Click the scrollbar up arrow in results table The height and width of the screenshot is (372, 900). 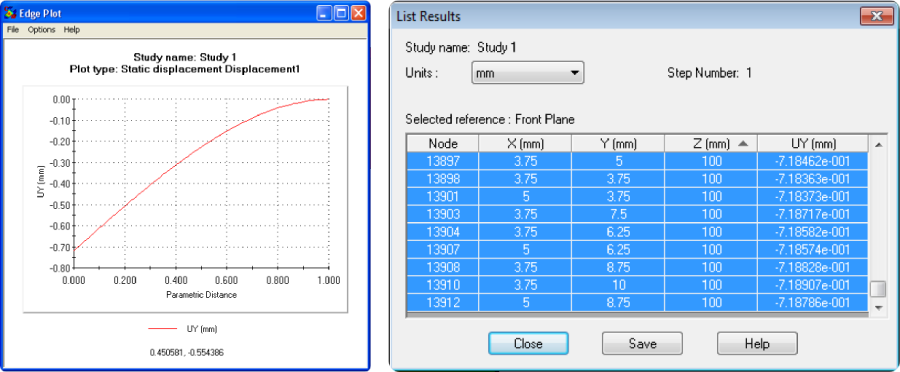[x=878, y=144]
